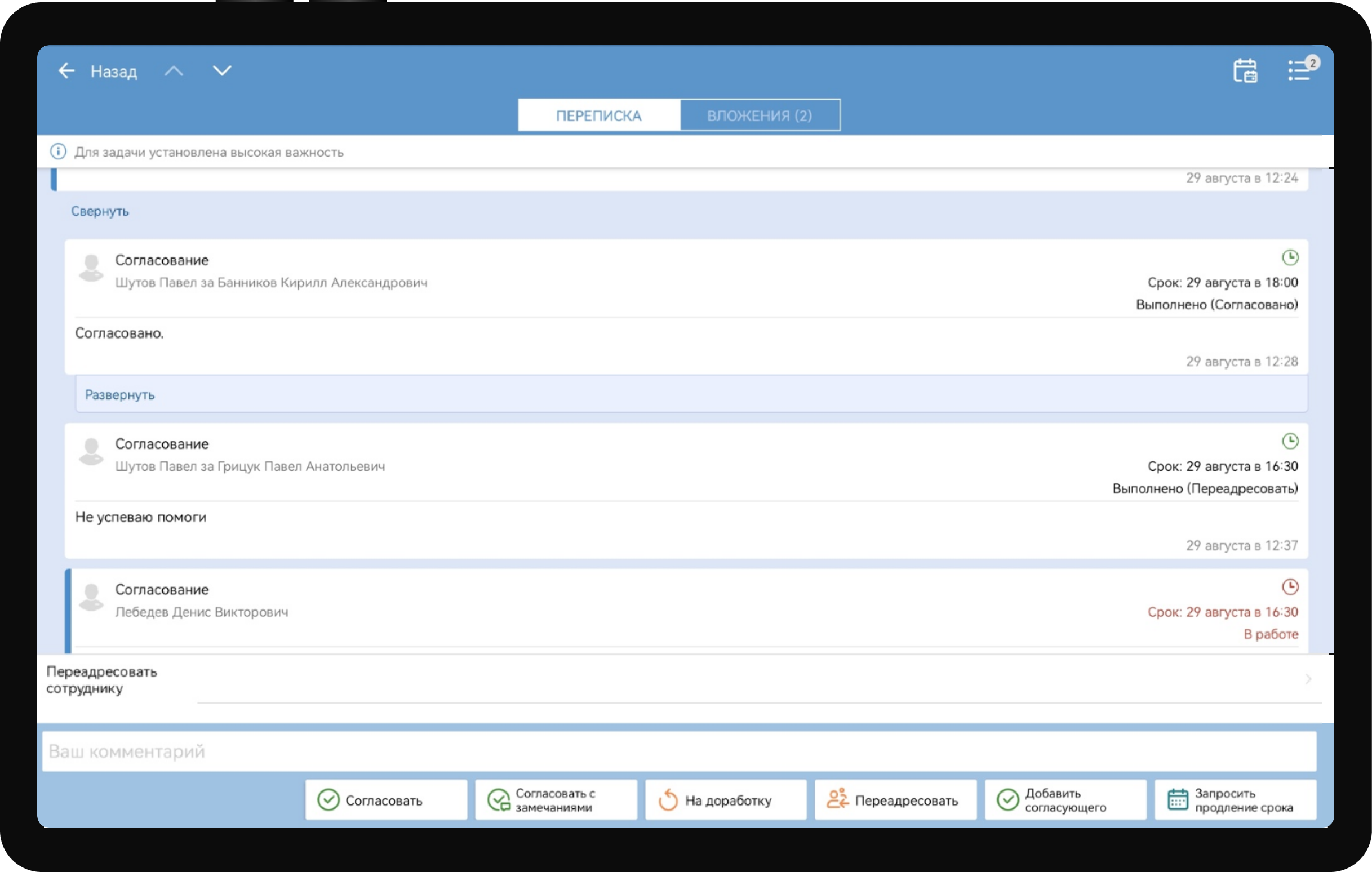The height and width of the screenshot is (872, 1372).
Task: Focus the Ваш комментарий input field
Action: tap(679, 752)
